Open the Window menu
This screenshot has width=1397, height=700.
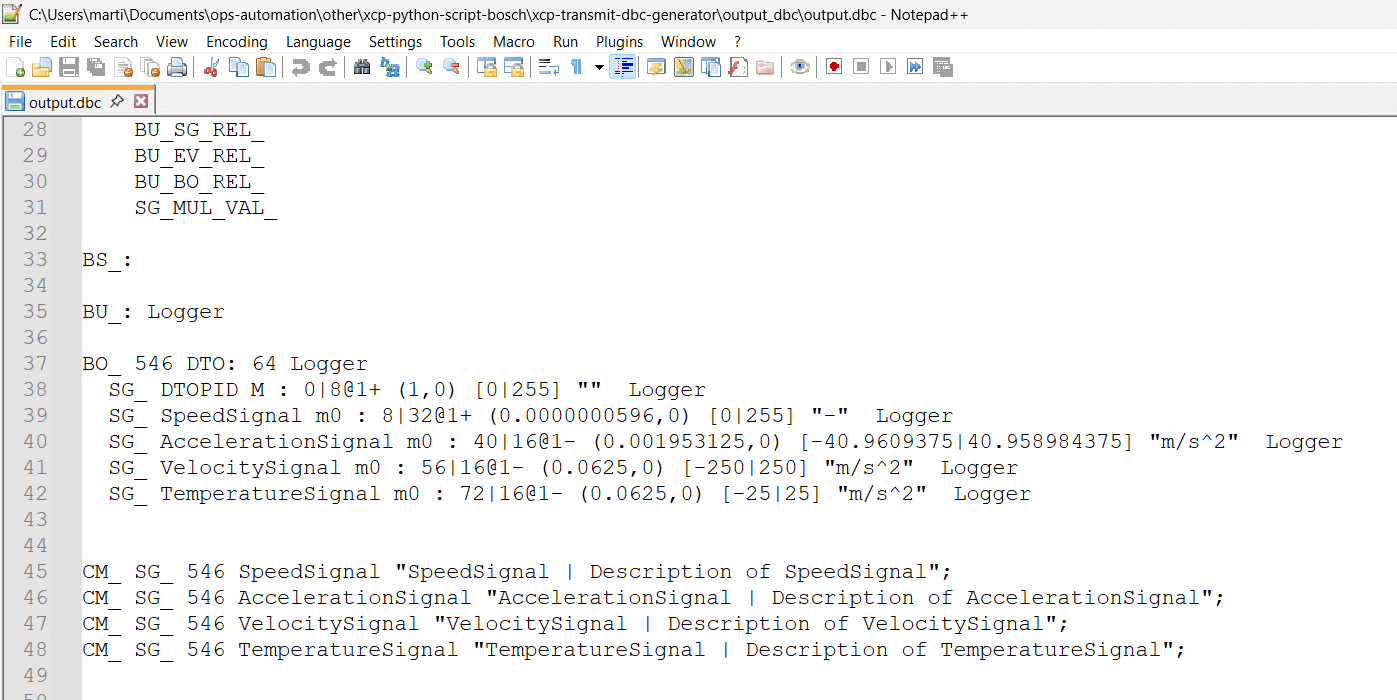[x=688, y=41]
